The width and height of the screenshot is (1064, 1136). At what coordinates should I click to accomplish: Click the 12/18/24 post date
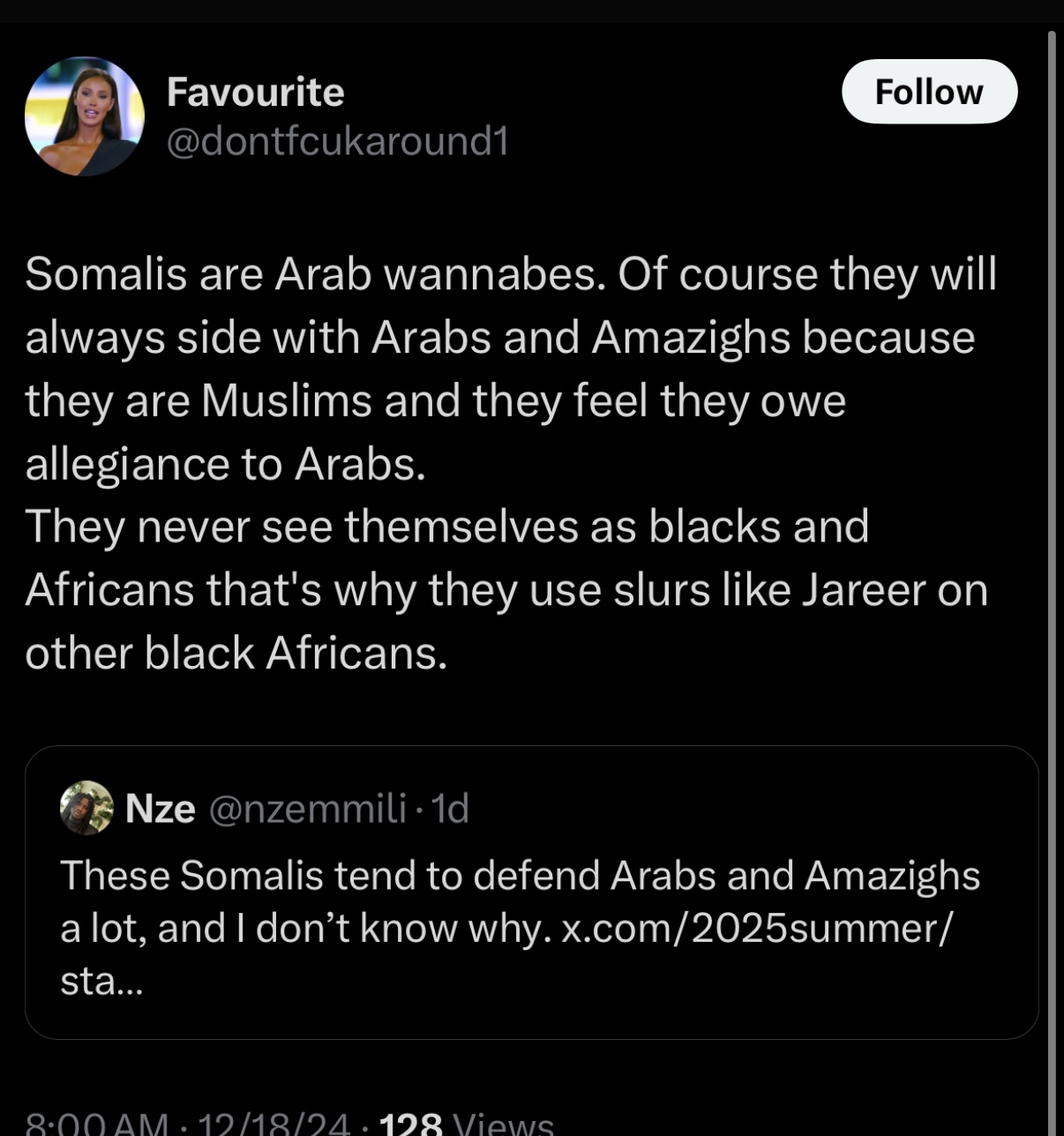pos(273,1124)
